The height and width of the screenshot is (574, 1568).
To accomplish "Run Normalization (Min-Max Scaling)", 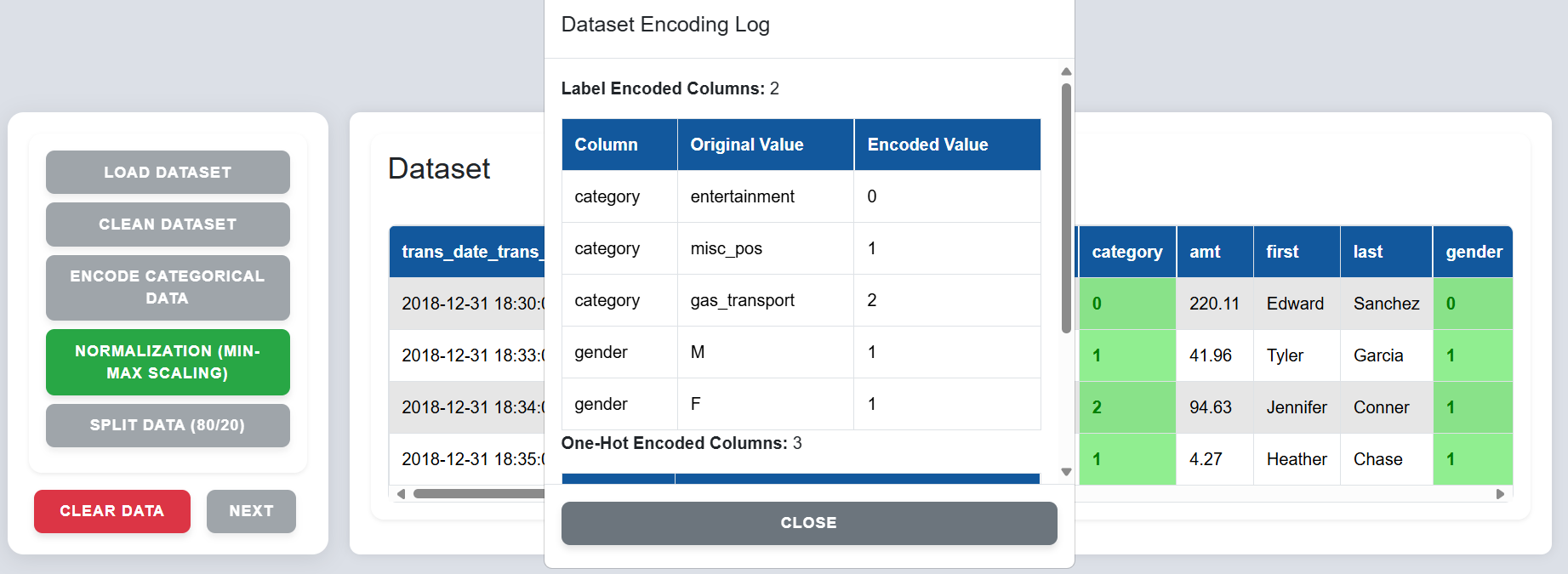I will (168, 362).
